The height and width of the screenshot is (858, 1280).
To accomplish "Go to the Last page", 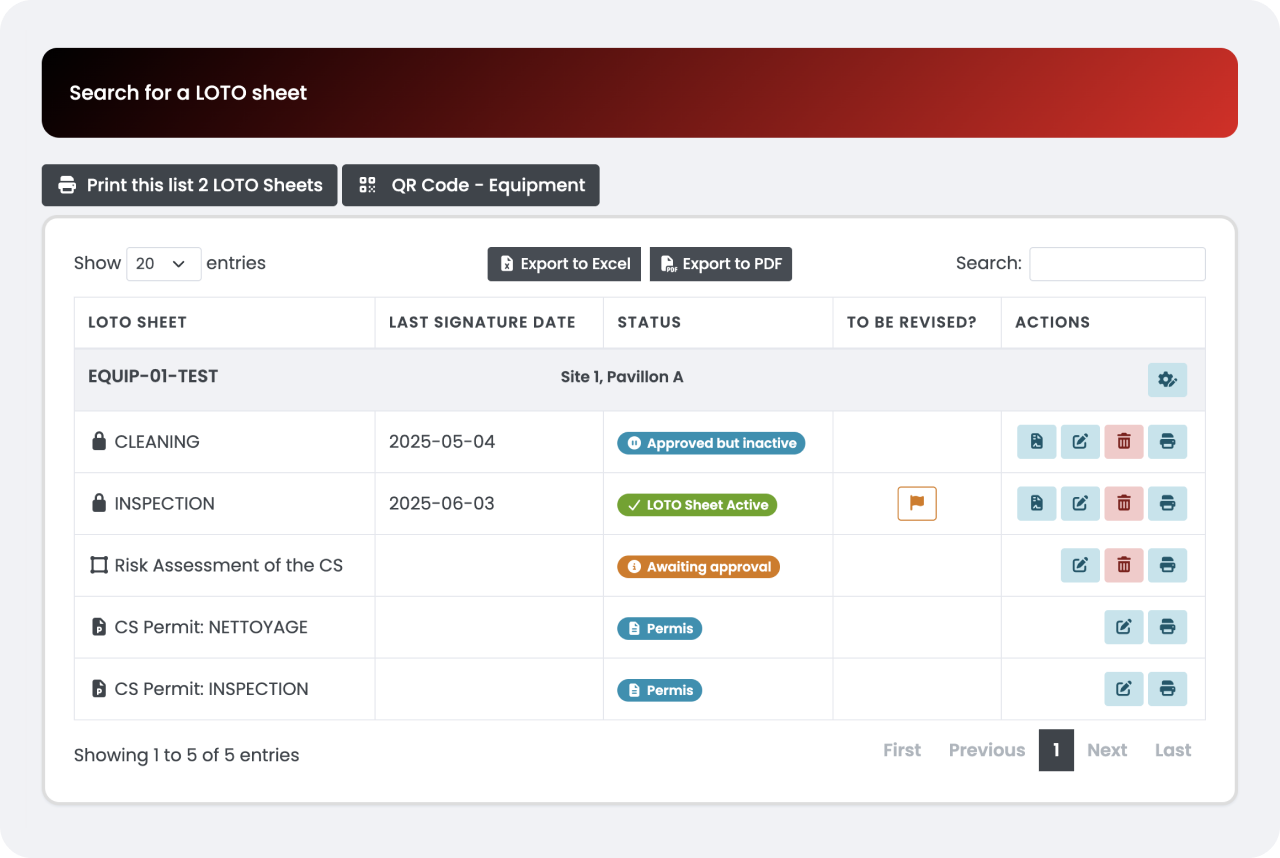I will pyautogui.click(x=1173, y=750).
